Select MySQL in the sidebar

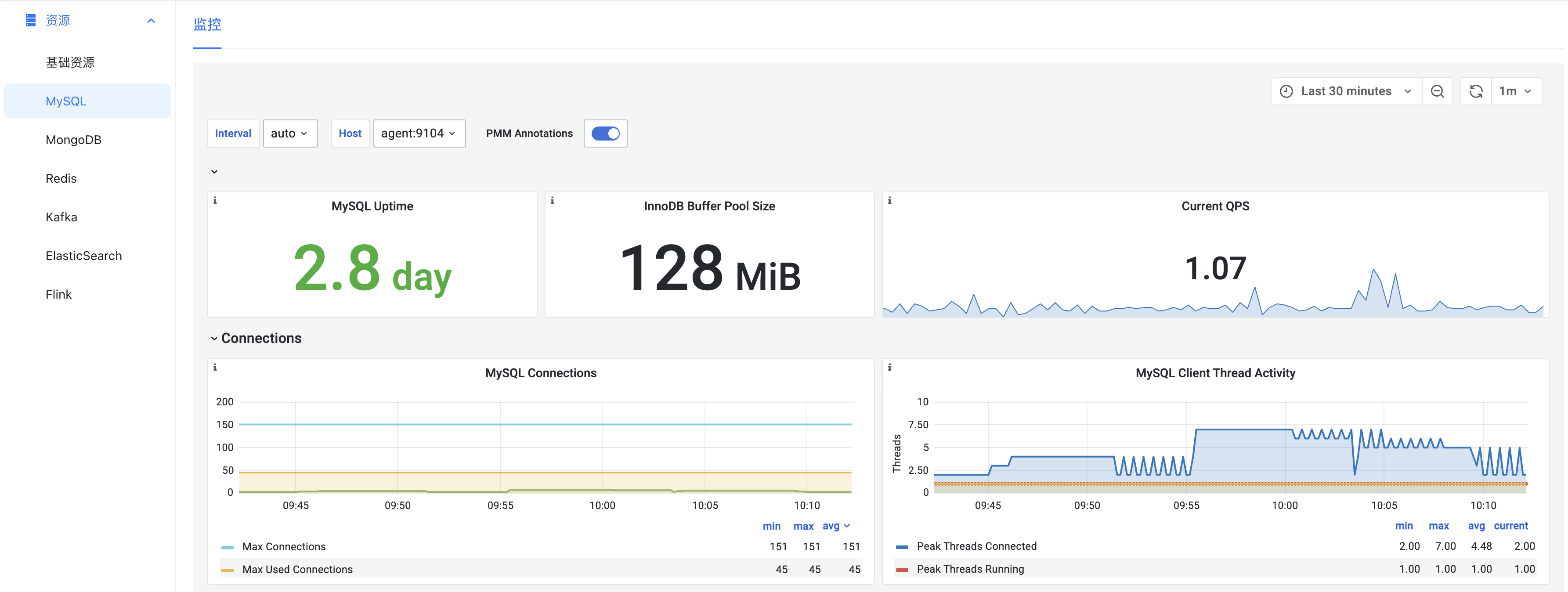click(87, 101)
